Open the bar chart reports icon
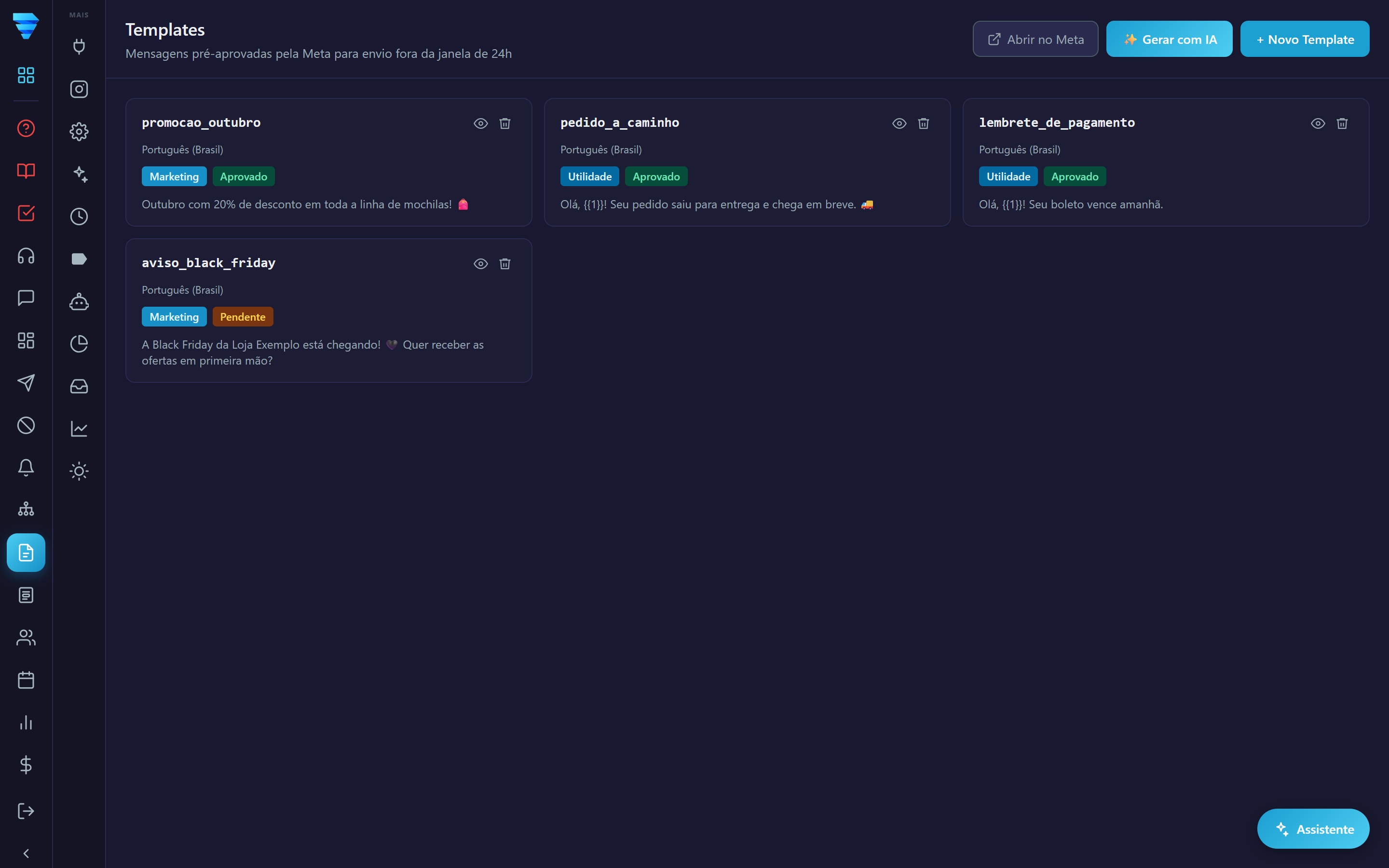This screenshot has height=868, width=1389. coord(26,723)
